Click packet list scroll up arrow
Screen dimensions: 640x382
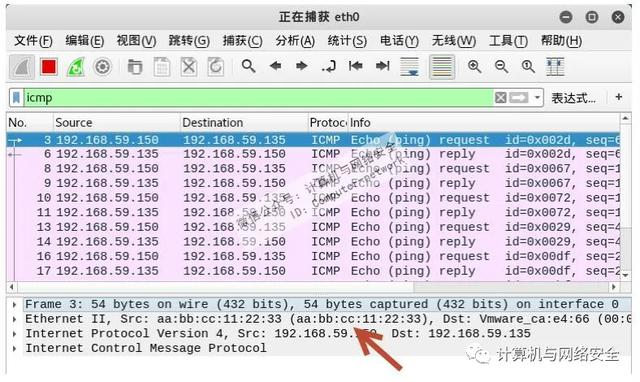625,118
